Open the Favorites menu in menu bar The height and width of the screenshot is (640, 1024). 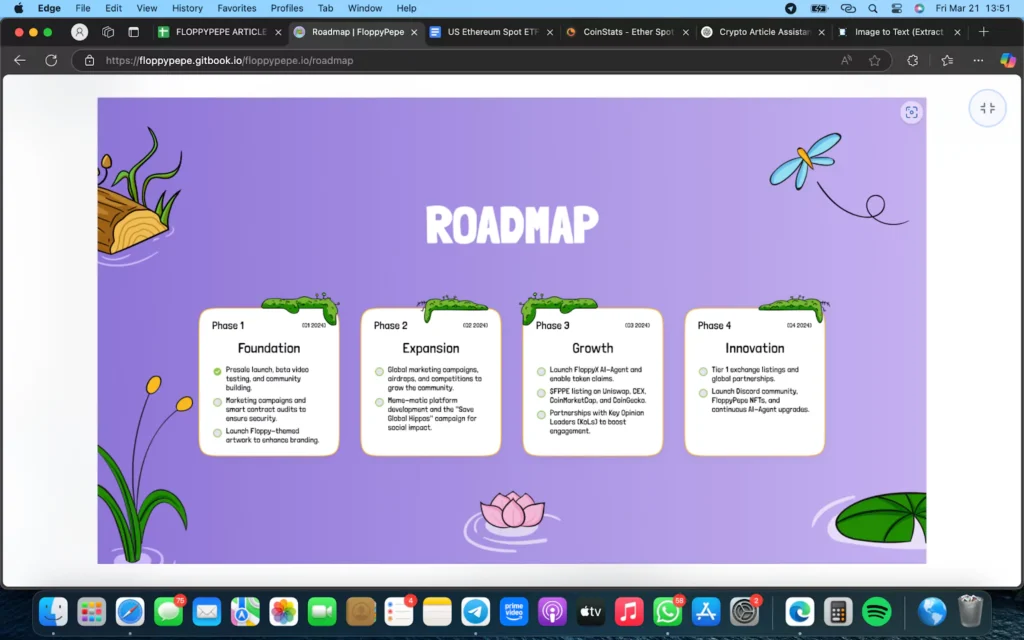[236, 8]
